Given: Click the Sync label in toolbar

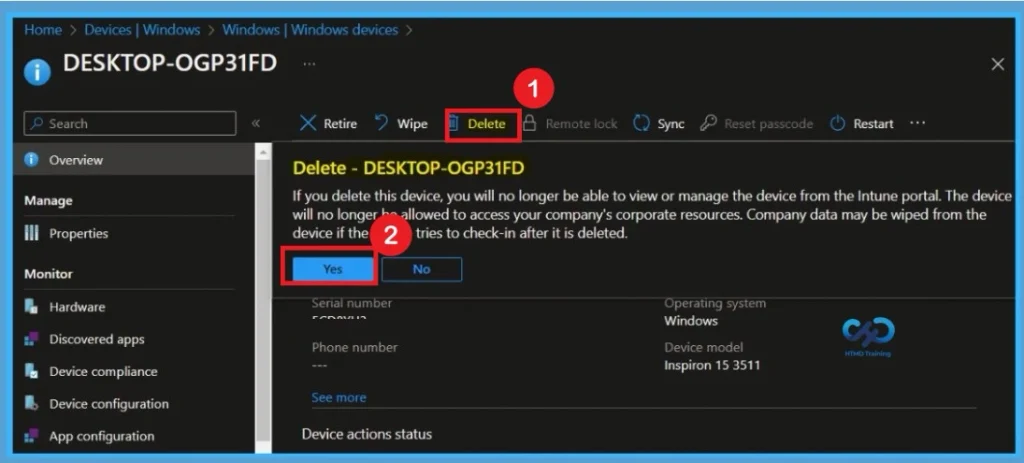Looking at the screenshot, I should tap(671, 123).
